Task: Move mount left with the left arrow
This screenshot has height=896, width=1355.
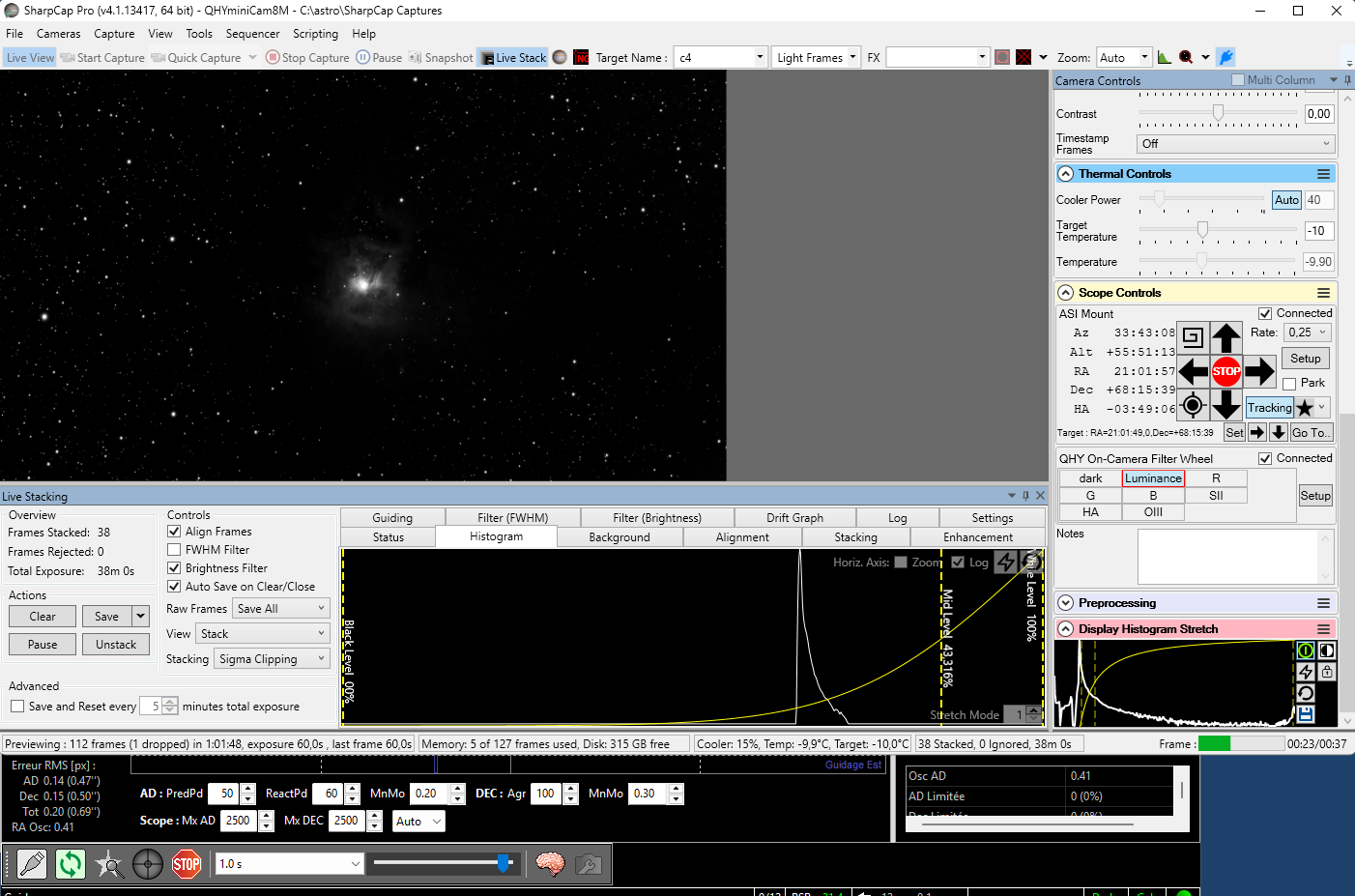Action: pos(1193,371)
